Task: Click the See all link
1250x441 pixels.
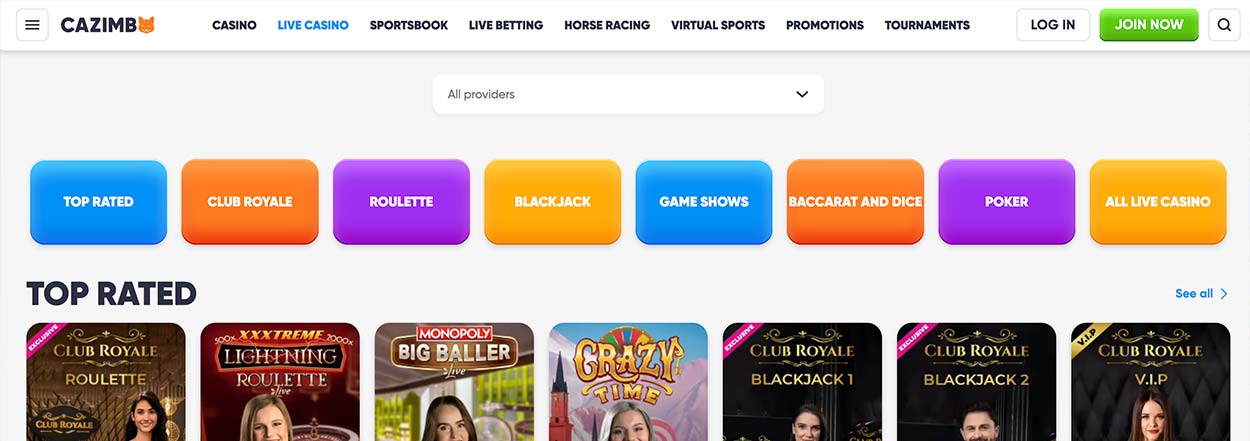Action: pos(1194,293)
